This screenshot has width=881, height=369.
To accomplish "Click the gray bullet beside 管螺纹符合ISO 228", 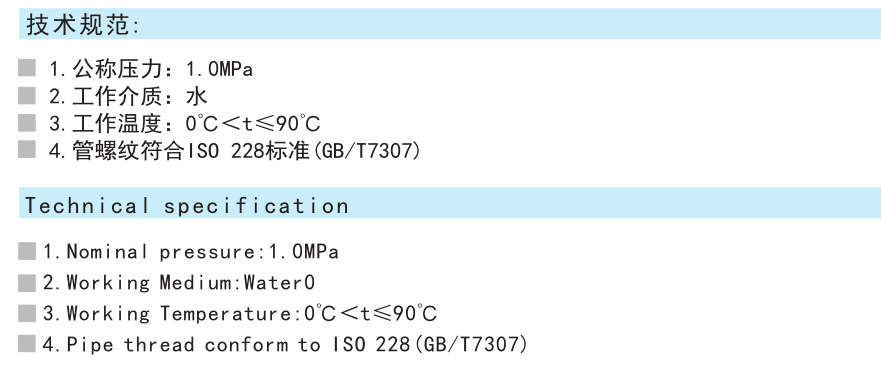I will (26, 149).
